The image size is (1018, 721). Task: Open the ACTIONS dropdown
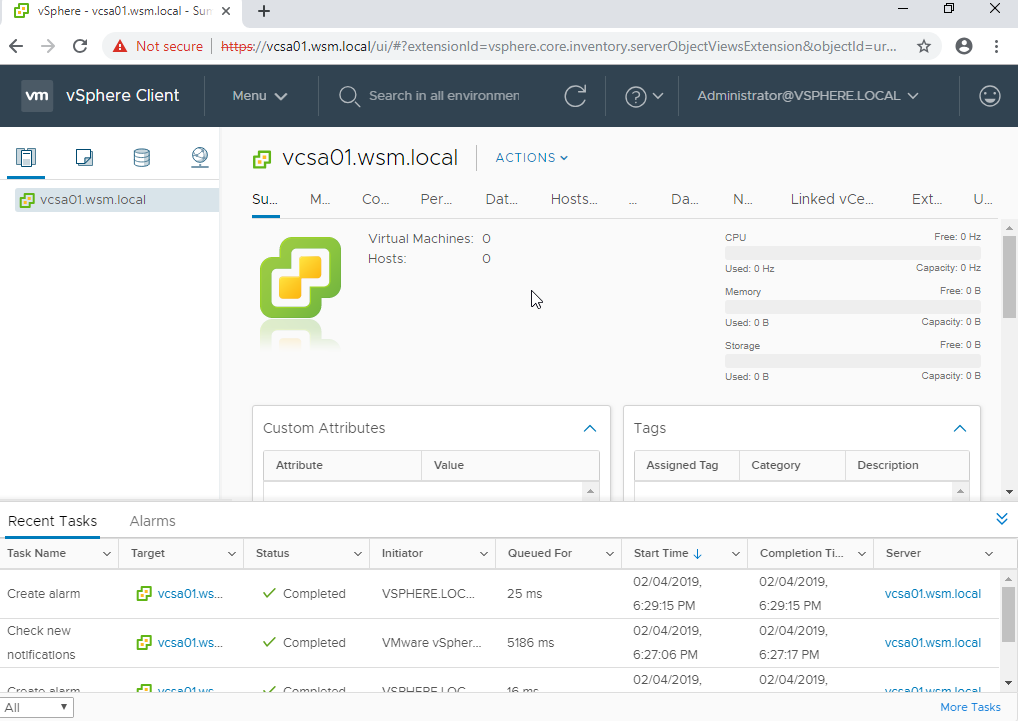[532, 158]
